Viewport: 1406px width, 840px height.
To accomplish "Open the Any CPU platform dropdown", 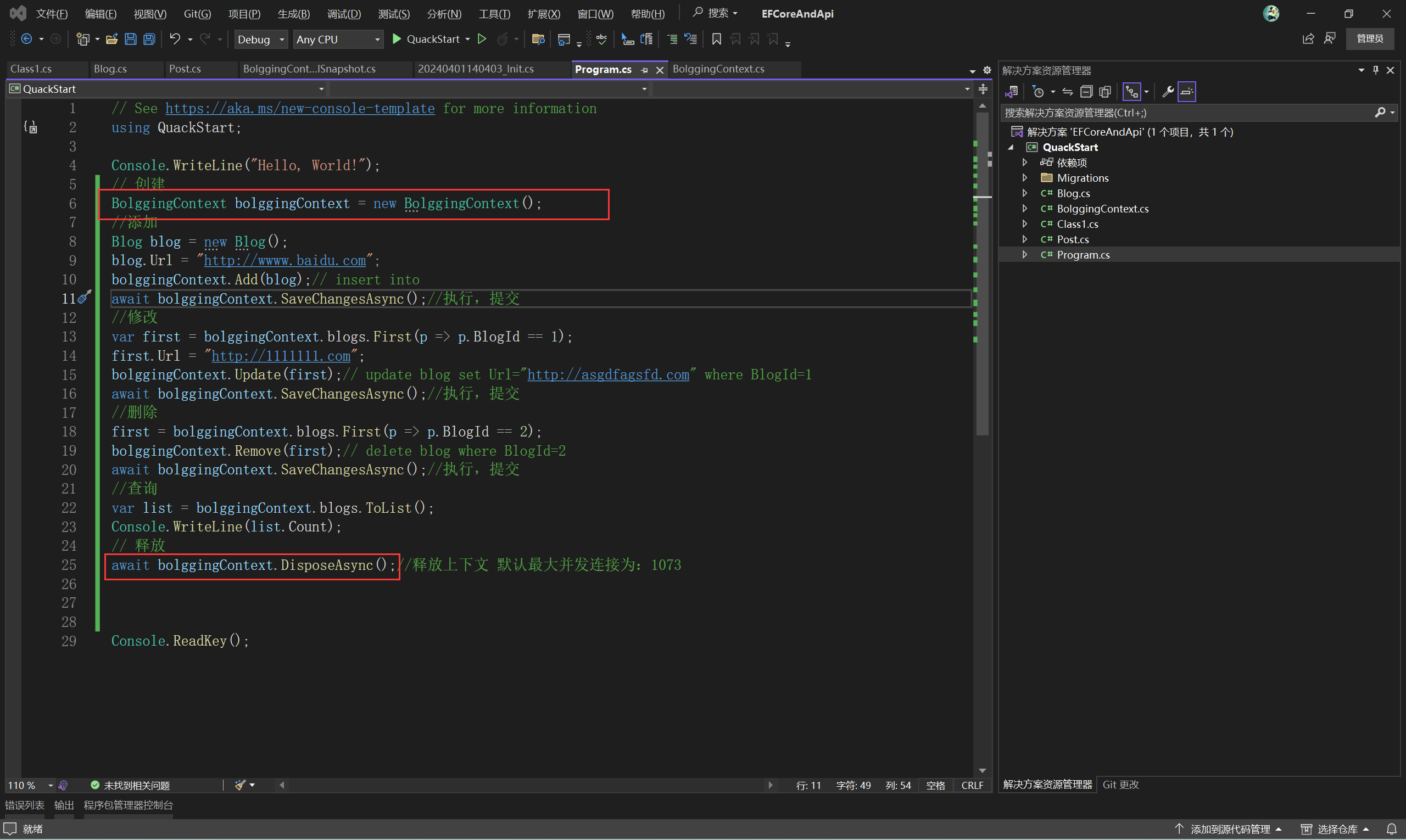I will click(x=337, y=39).
